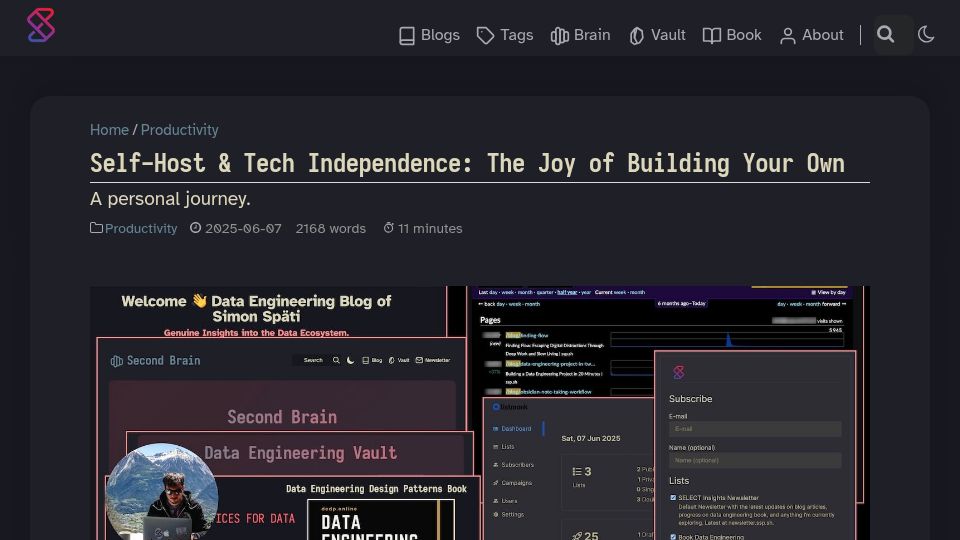Click the search magnifier icon
The height and width of the screenshot is (540, 960).
click(886, 34)
